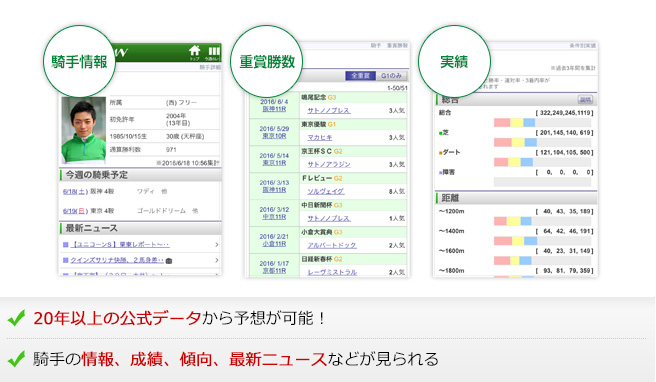Click the ダート results bar
The width and height of the screenshot is (656, 382).
coord(542,162)
